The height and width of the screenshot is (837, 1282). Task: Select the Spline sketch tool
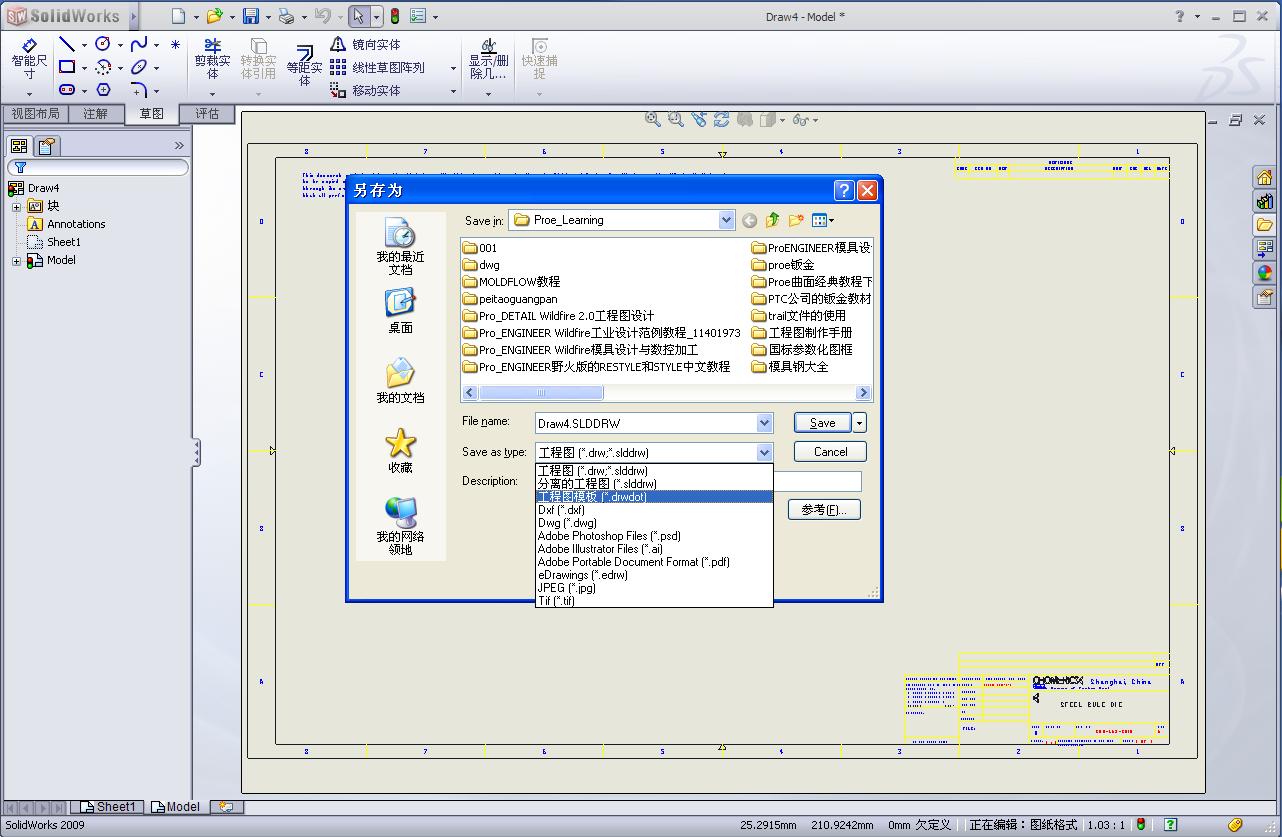(x=139, y=44)
